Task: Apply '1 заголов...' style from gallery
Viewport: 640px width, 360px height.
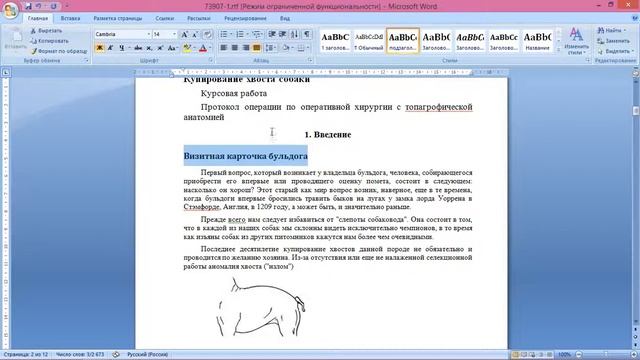Action: (x=335, y=41)
